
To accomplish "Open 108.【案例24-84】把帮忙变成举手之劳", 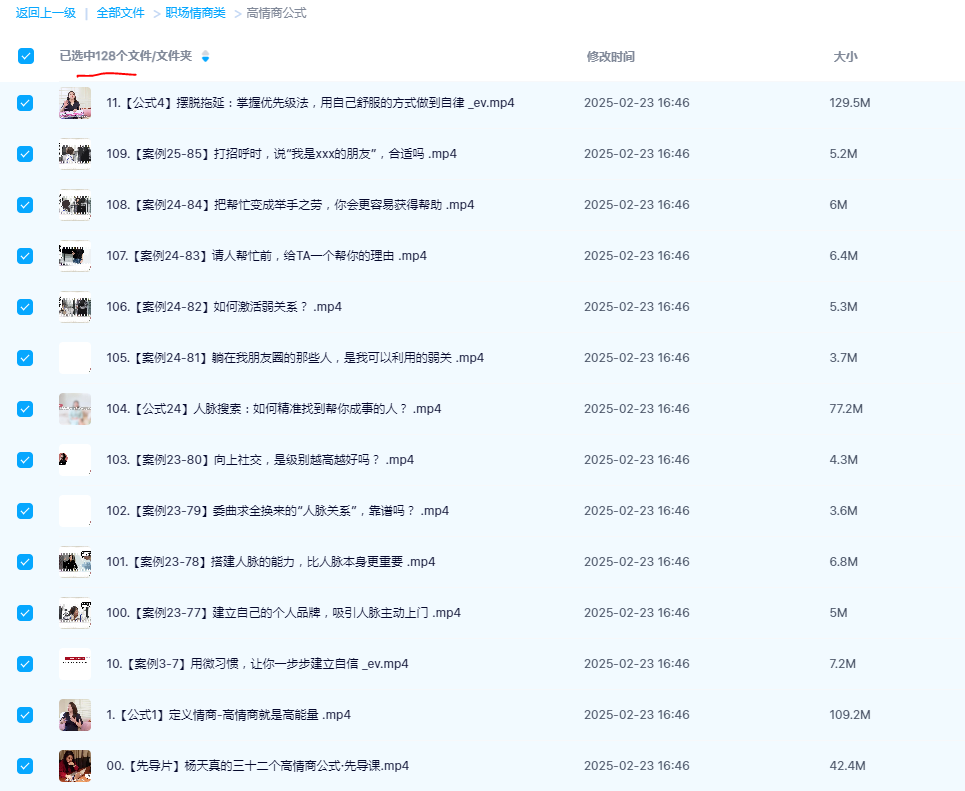I will click(74, 204).
